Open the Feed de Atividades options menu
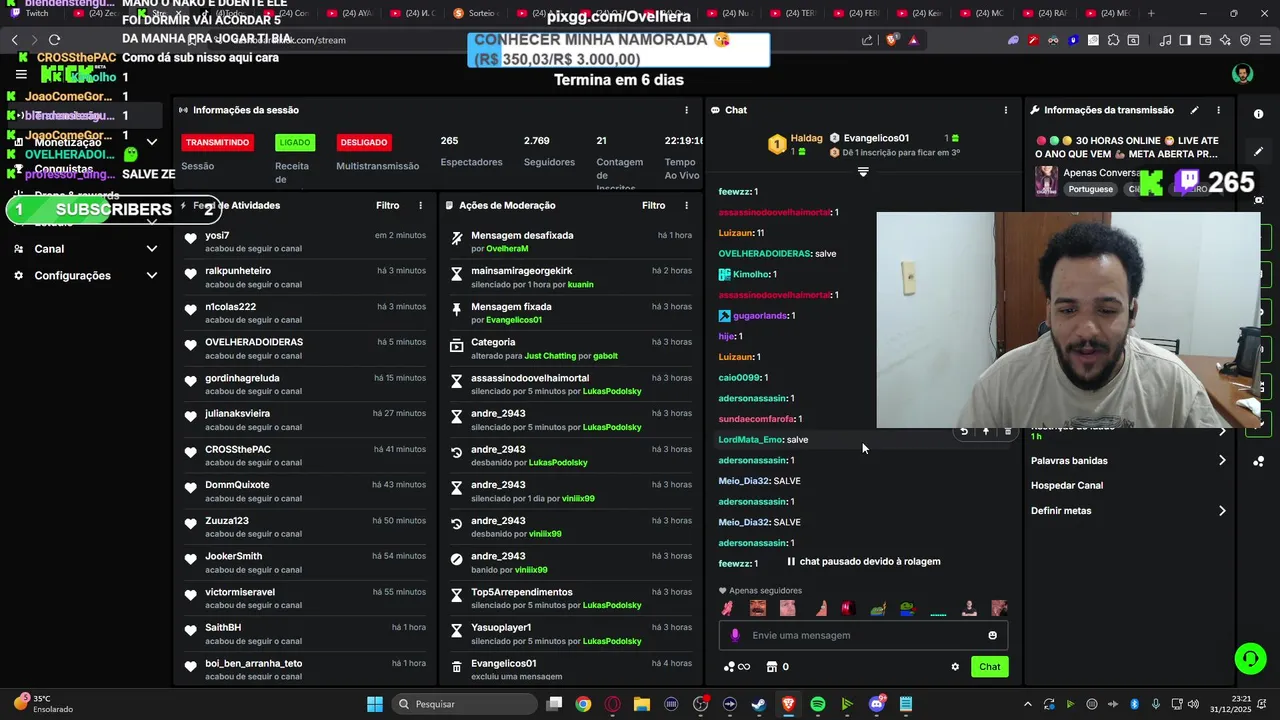The width and height of the screenshot is (1280, 720). coord(420,205)
